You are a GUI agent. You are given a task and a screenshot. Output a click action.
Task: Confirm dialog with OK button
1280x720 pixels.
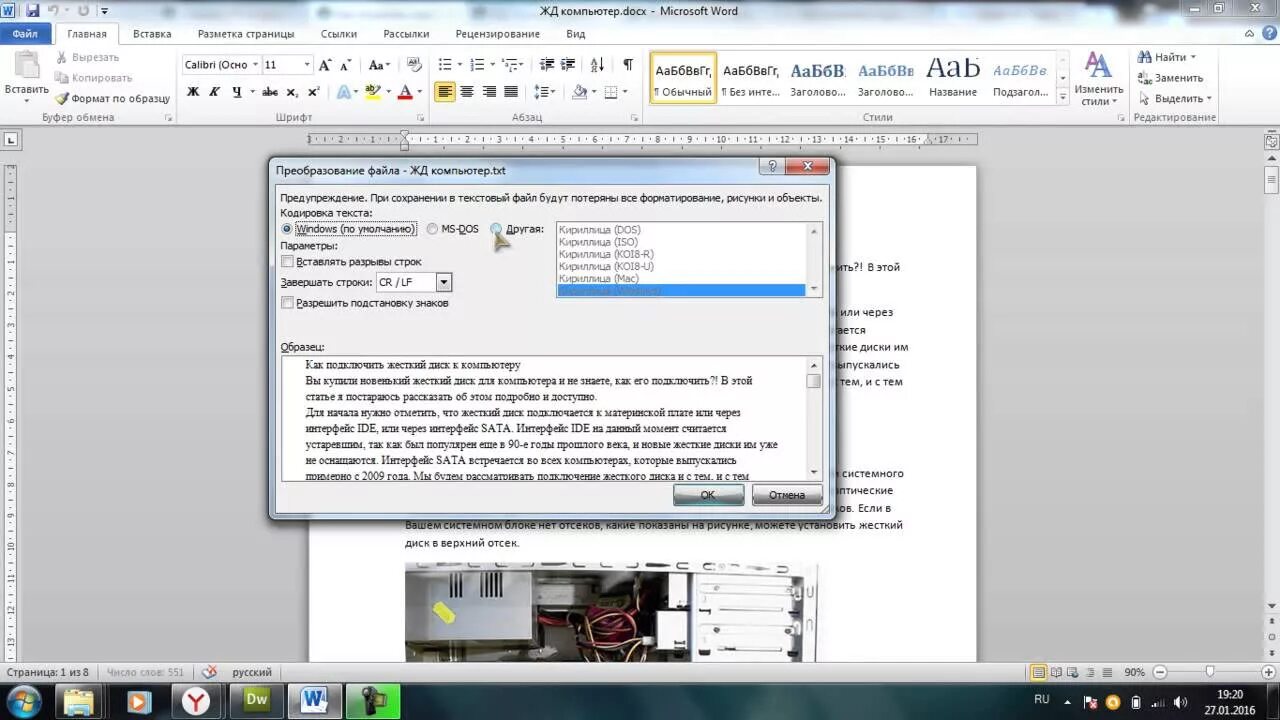tap(707, 495)
